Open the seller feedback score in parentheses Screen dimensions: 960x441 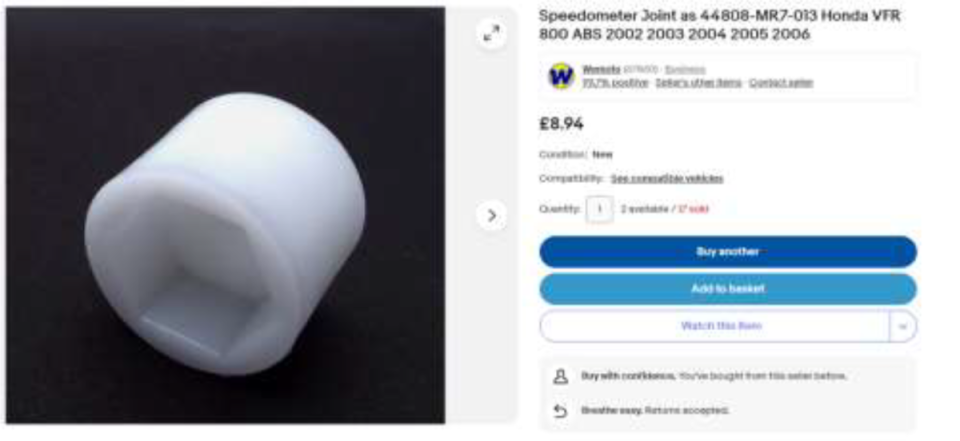tap(640, 69)
